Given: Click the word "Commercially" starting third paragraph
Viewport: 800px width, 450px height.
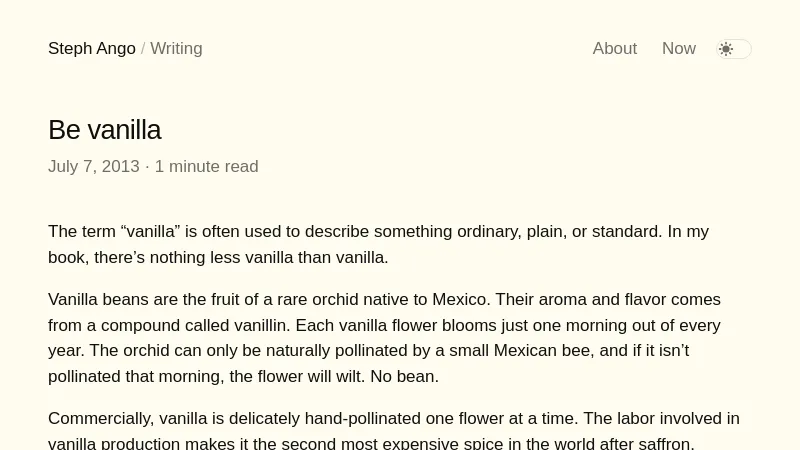Looking at the screenshot, I should pos(99,418).
